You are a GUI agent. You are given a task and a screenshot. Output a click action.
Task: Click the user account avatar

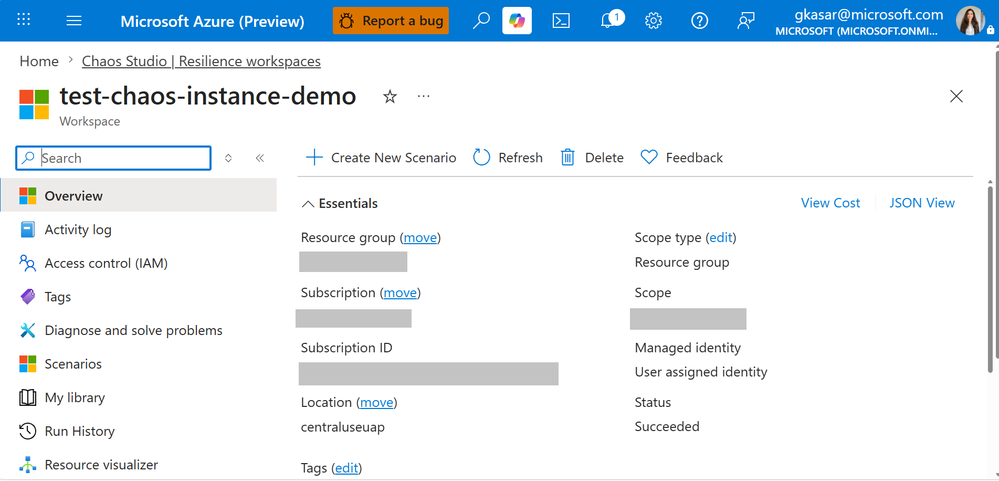[x=970, y=20]
